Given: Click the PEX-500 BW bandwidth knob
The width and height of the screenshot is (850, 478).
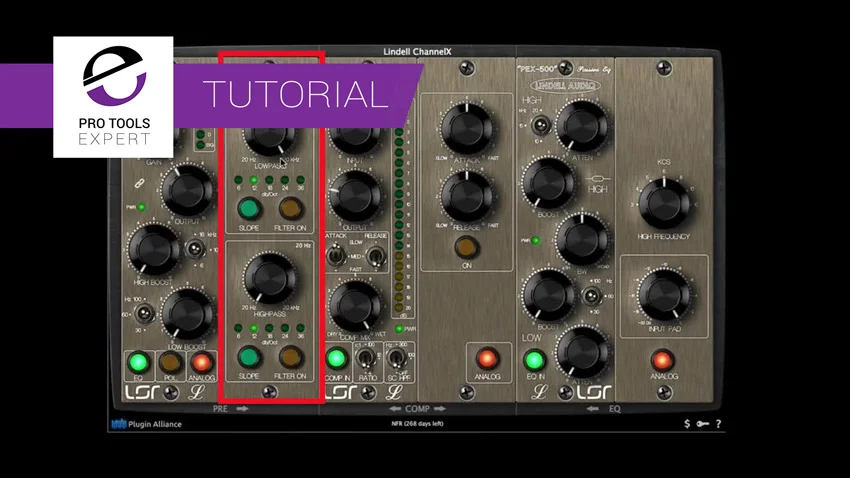Looking at the screenshot, I should click(x=582, y=240).
